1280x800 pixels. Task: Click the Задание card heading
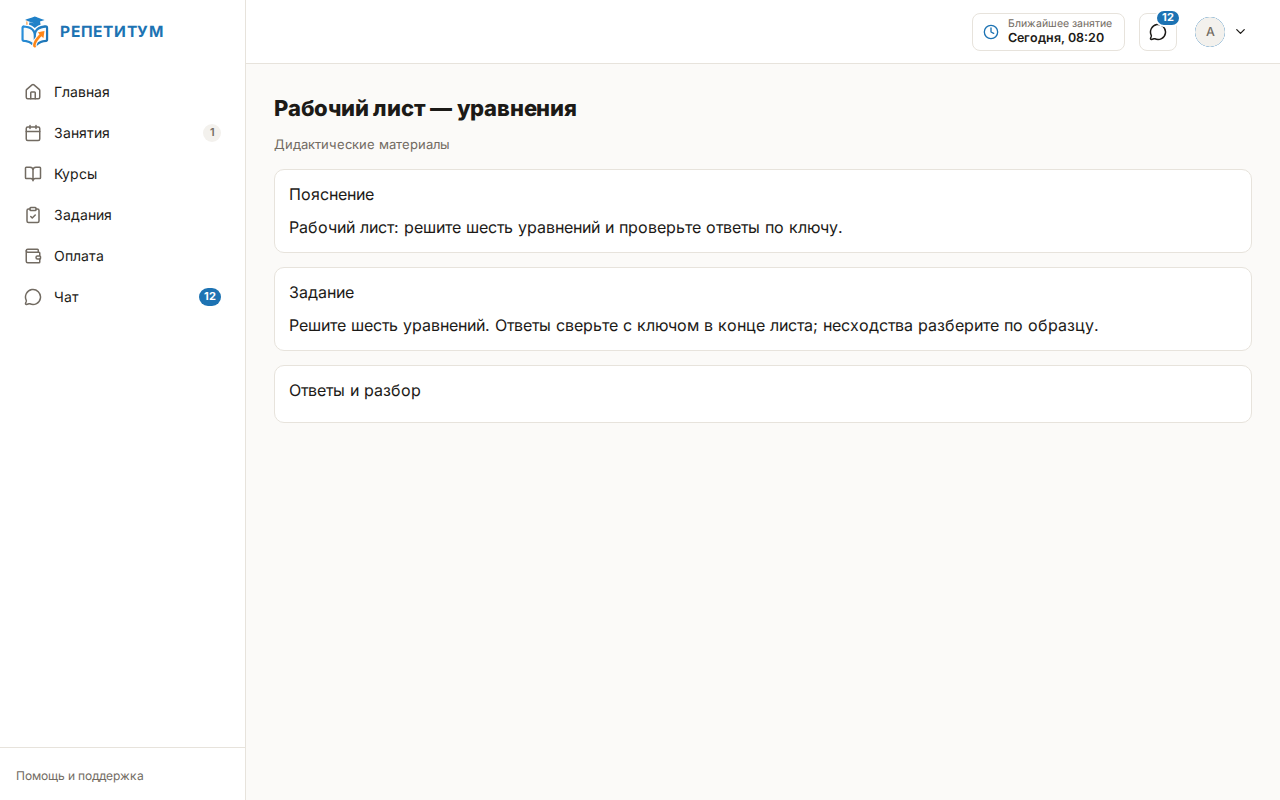point(322,293)
